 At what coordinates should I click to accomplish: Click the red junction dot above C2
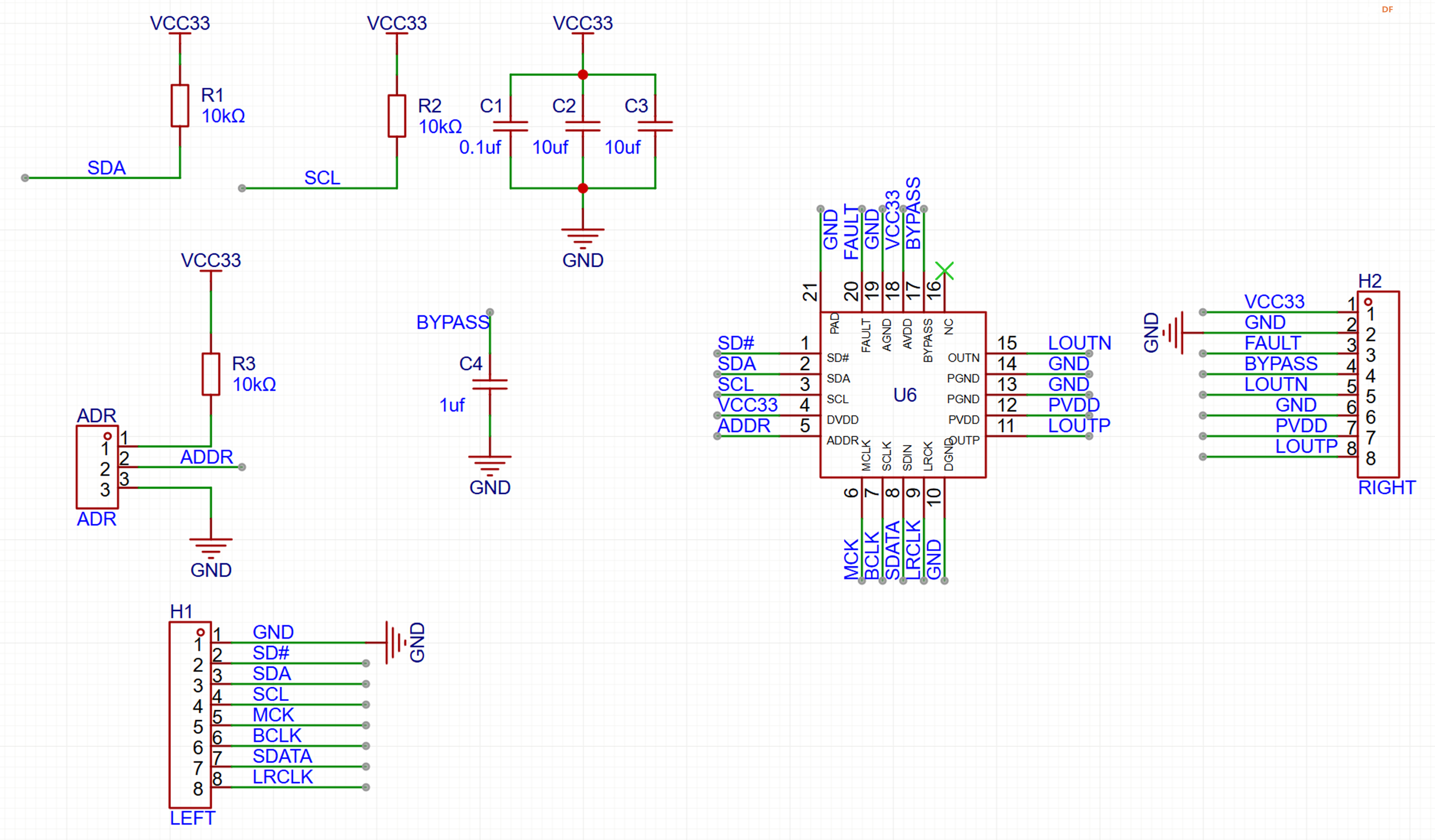(x=582, y=74)
